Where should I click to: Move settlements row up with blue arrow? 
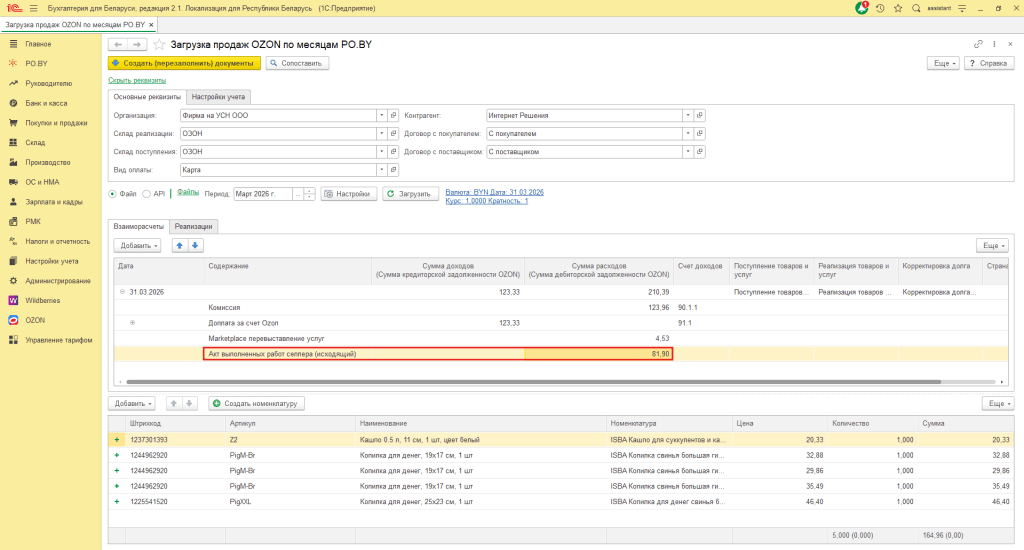[180, 246]
